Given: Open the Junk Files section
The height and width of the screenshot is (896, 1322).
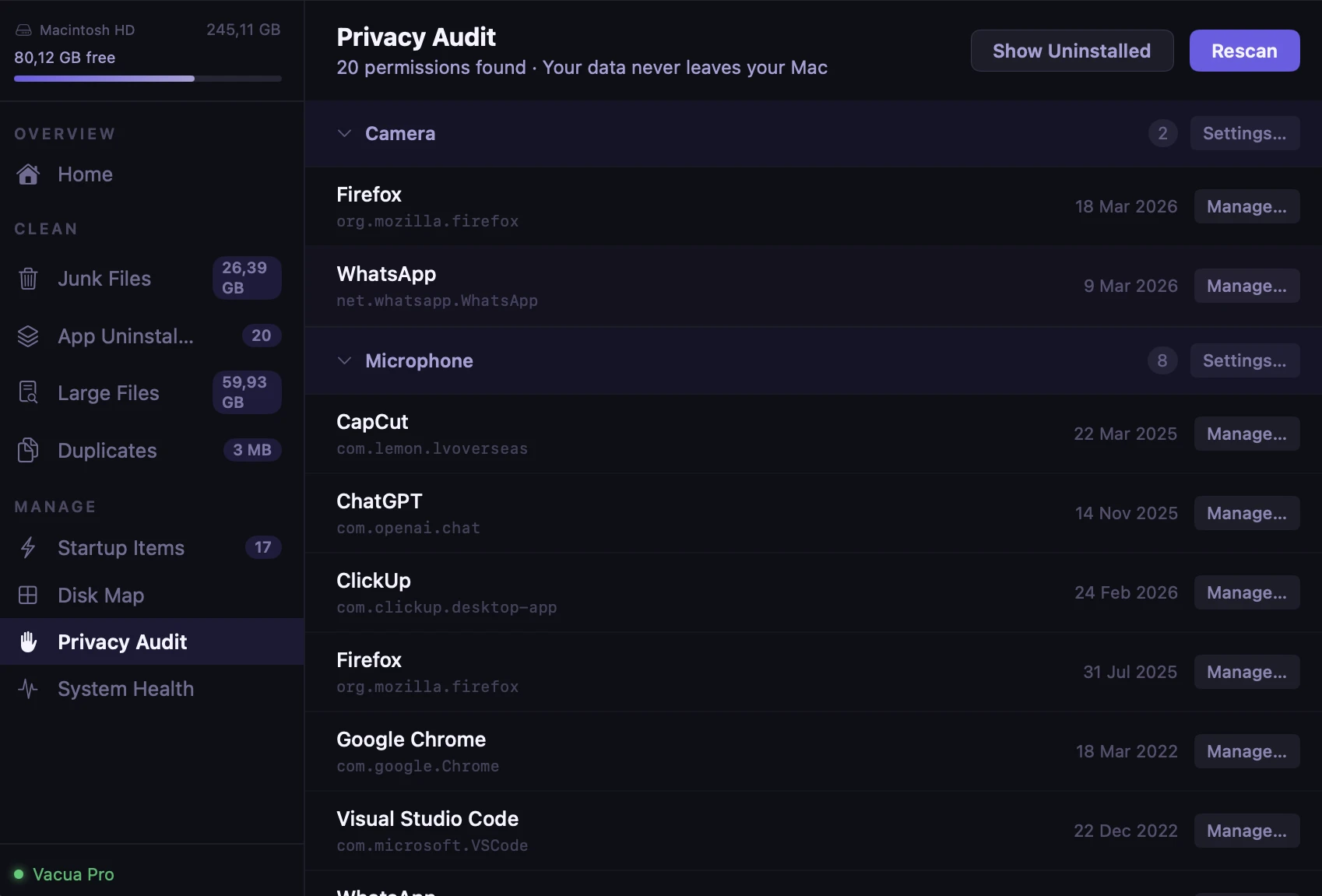Looking at the screenshot, I should click(x=152, y=279).
